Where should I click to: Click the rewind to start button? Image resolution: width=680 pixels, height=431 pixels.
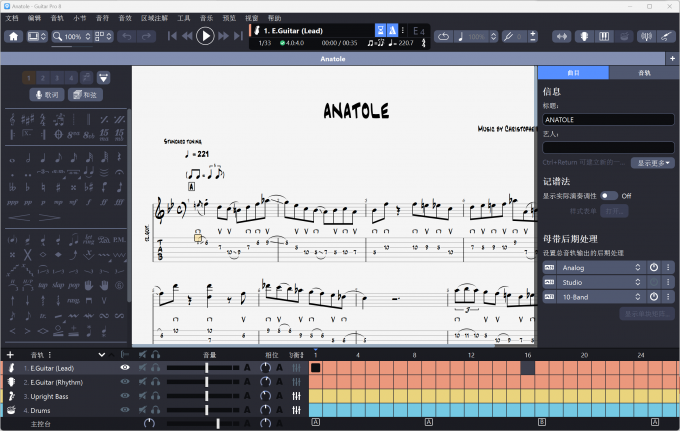pyautogui.click(x=173, y=37)
